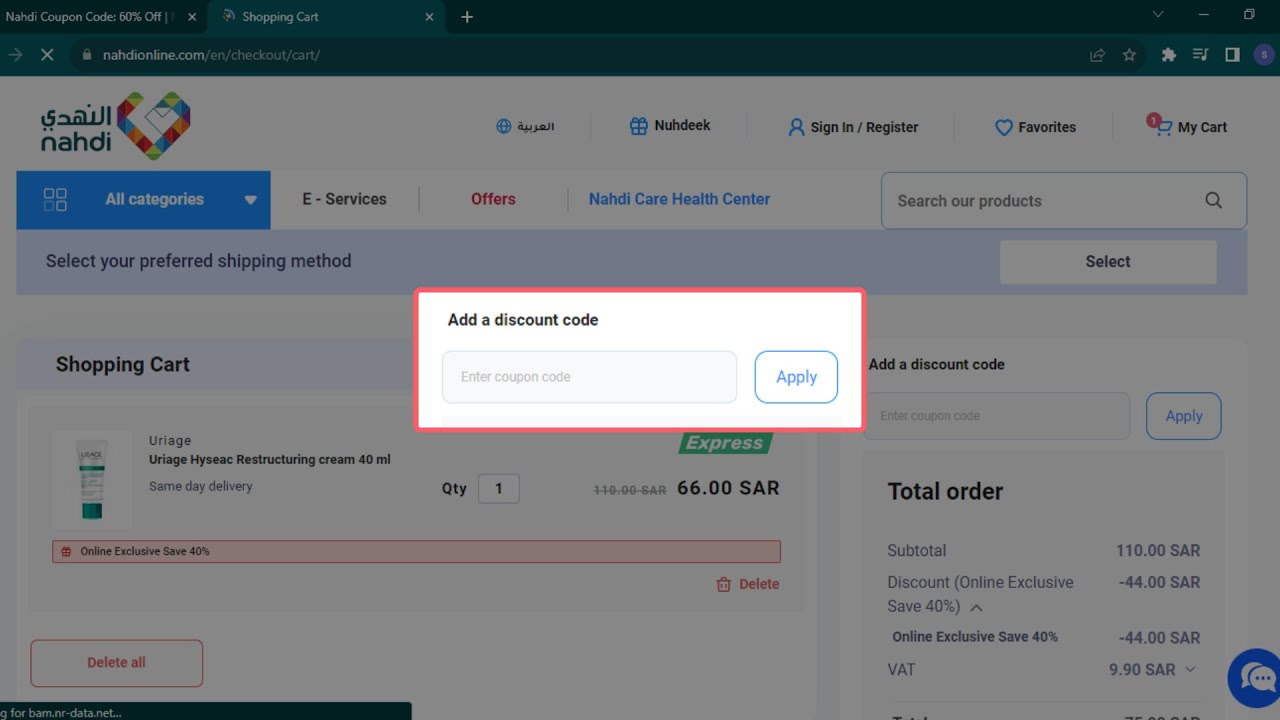The image size is (1280, 720).
Task: Click Same day delivery text
Action: (x=201, y=487)
